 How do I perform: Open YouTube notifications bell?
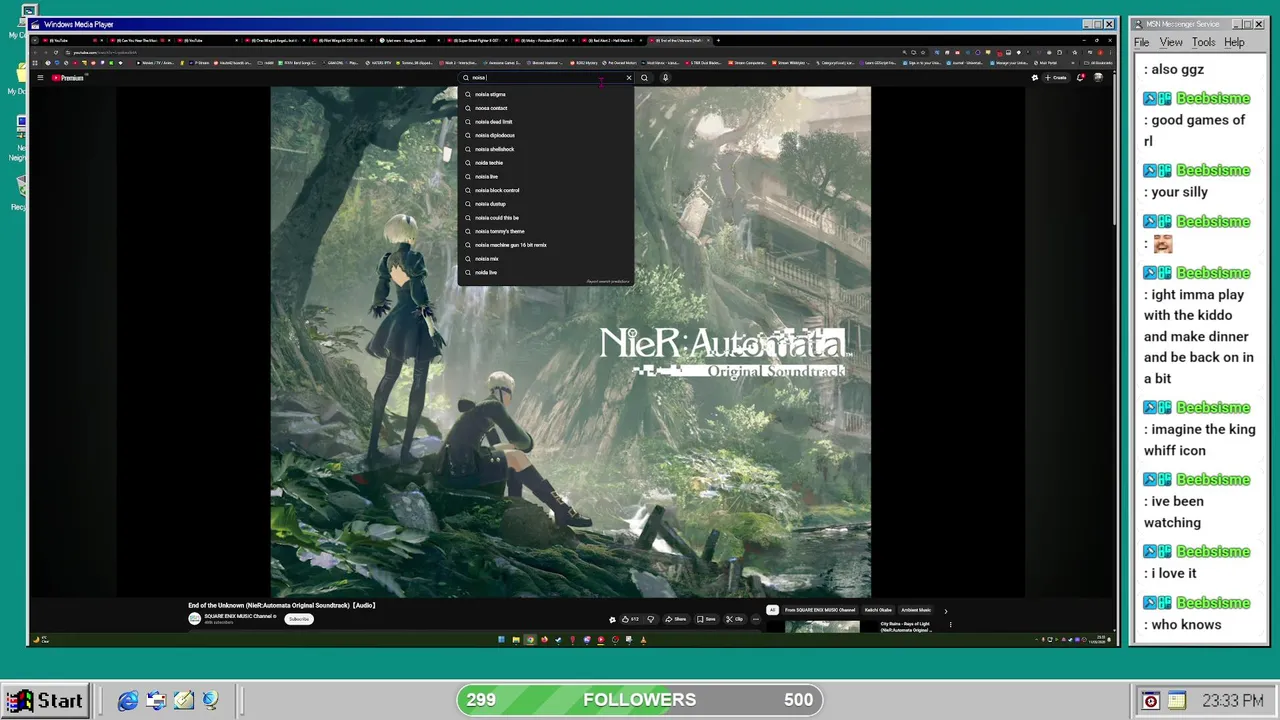[x=1080, y=77]
